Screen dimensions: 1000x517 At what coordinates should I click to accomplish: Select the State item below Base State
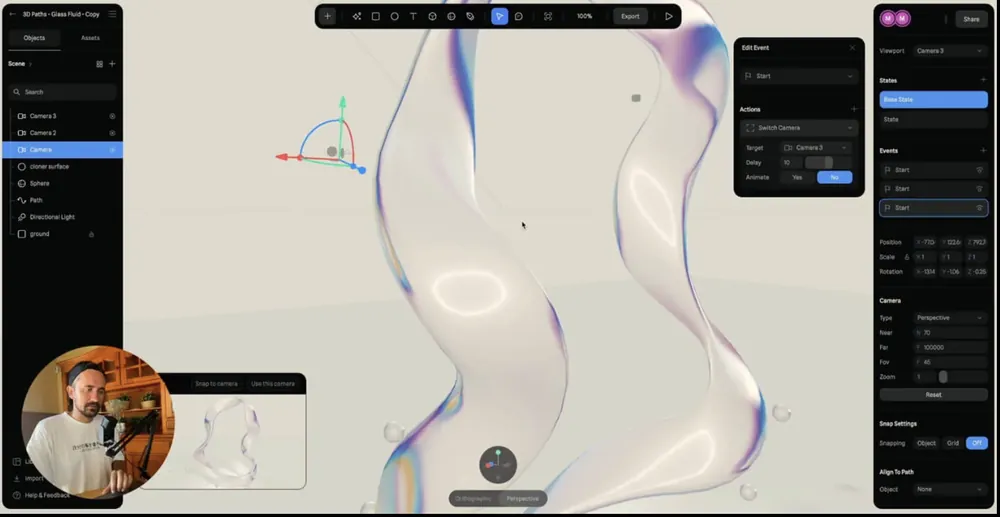pyautogui.click(x=933, y=119)
